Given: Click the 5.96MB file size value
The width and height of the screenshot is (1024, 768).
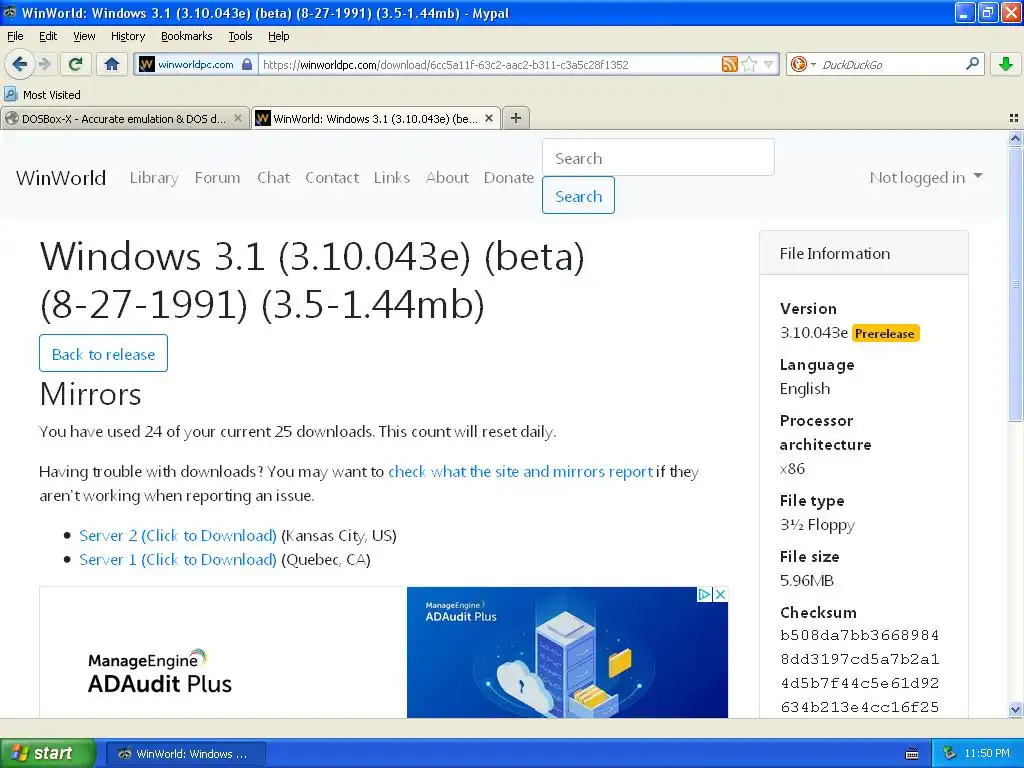Looking at the screenshot, I should tap(807, 581).
